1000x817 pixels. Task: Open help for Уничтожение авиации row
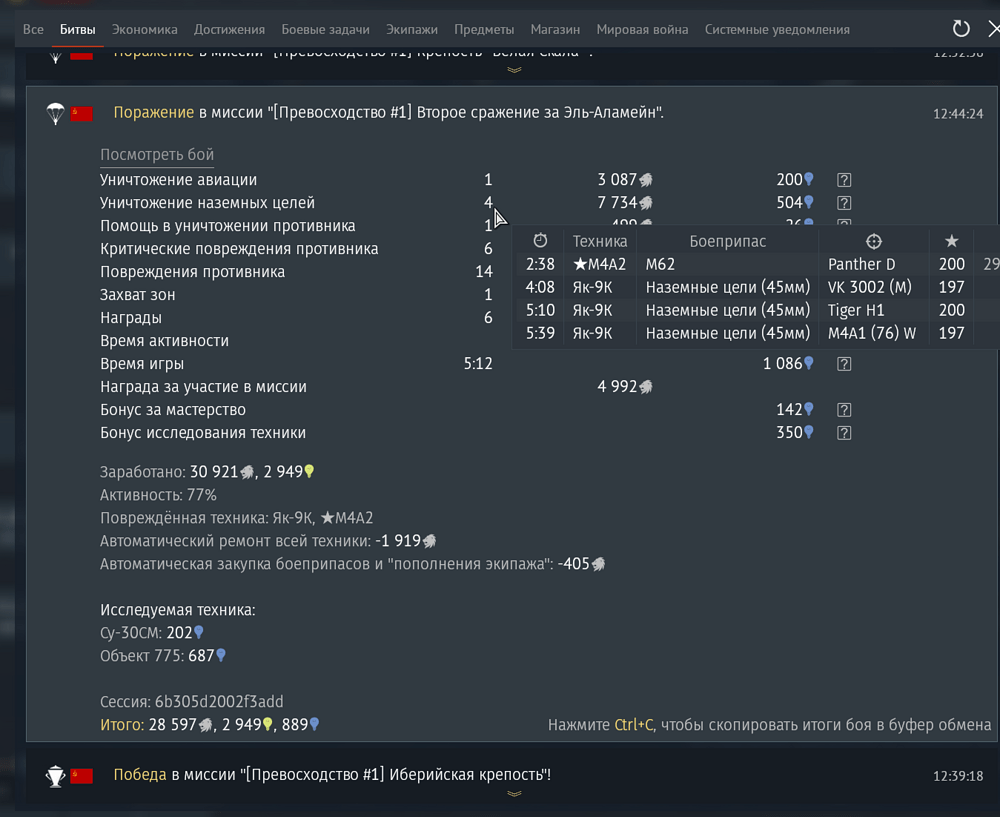click(844, 180)
